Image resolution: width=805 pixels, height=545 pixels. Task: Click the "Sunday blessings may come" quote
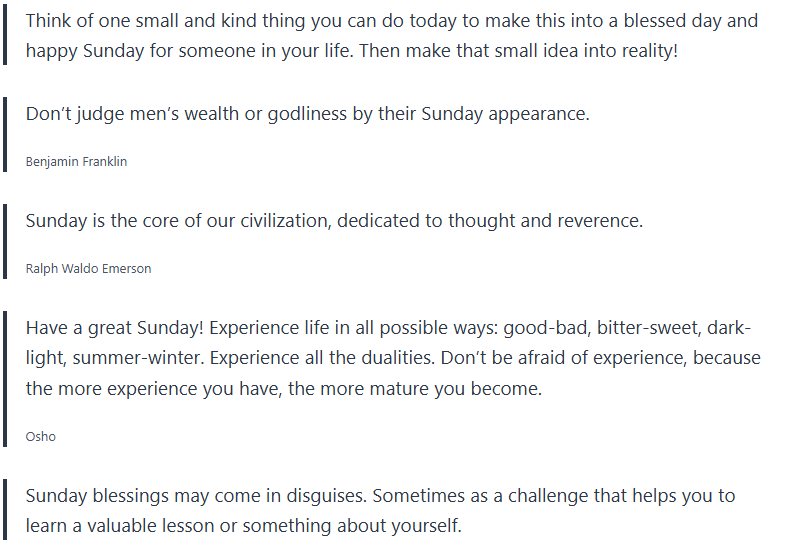(380, 495)
